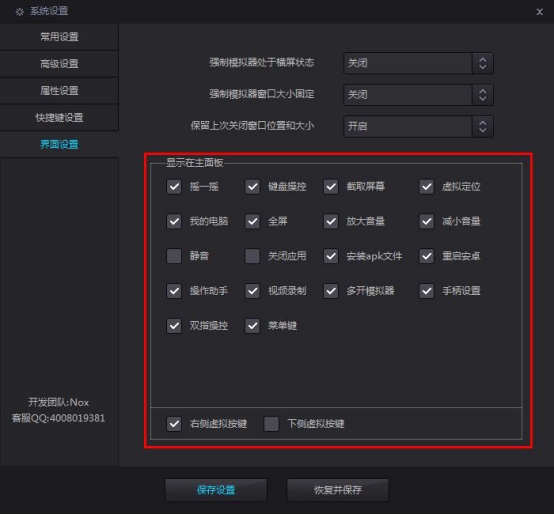
Task: Uncheck the 虚拟定位 checkbox
Action: (x=426, y=187)
